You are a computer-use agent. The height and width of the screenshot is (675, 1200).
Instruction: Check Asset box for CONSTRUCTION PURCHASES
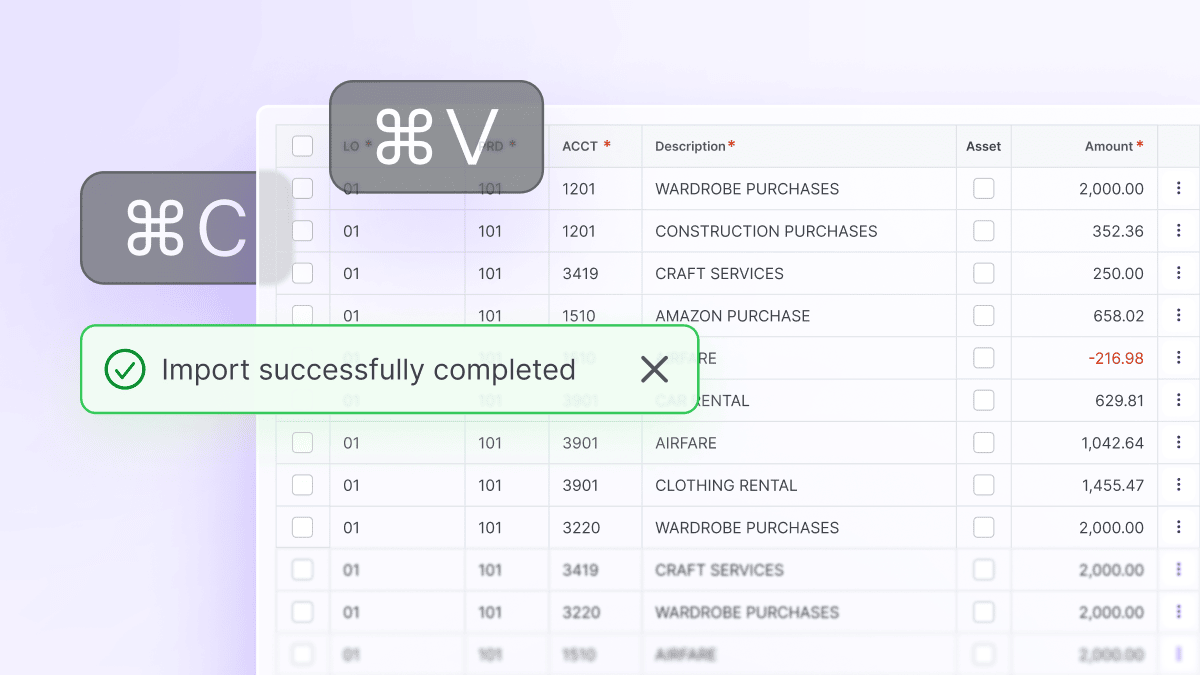pos(984,231)
